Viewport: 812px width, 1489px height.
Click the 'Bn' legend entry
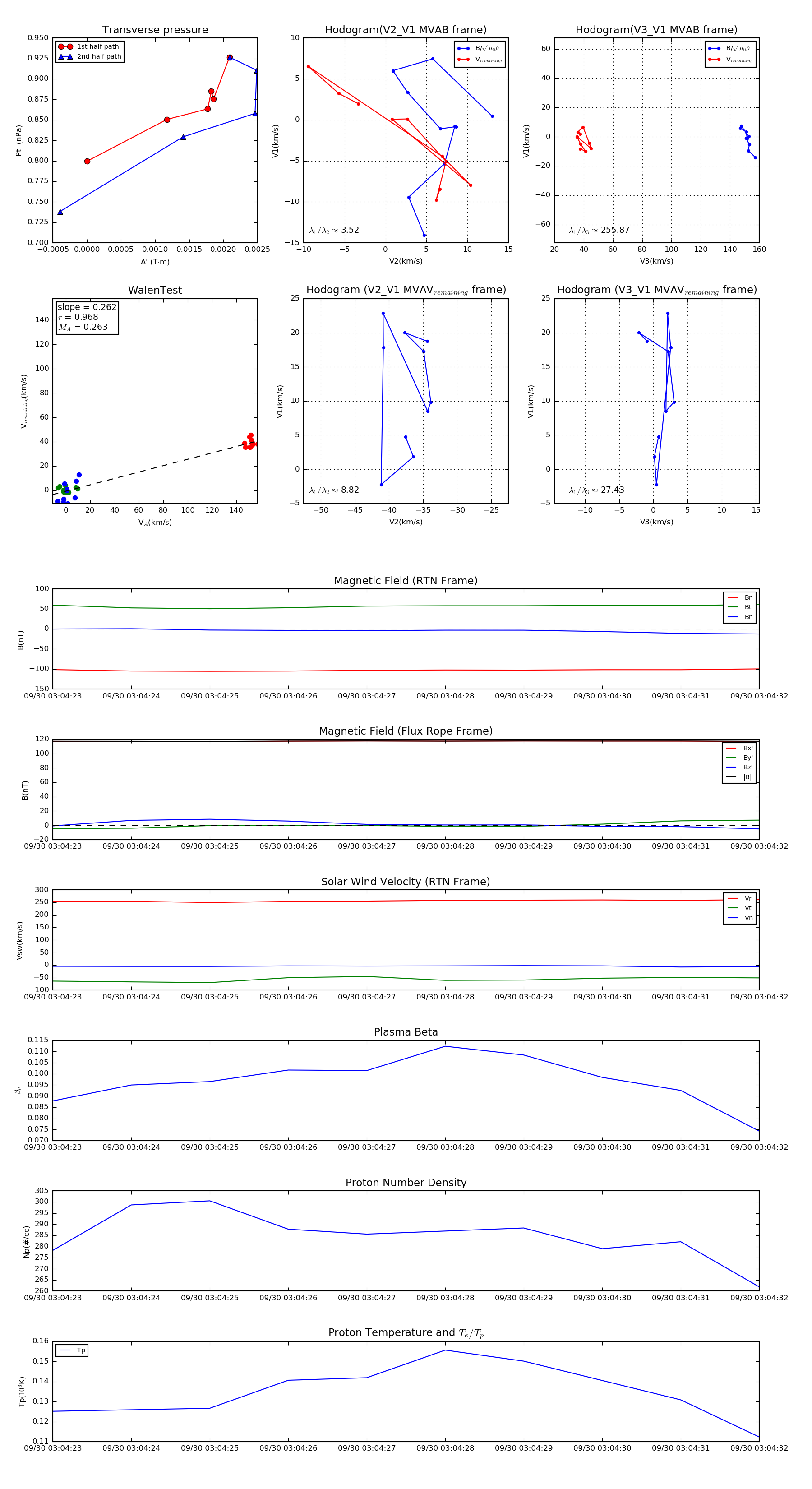point(740,617)
